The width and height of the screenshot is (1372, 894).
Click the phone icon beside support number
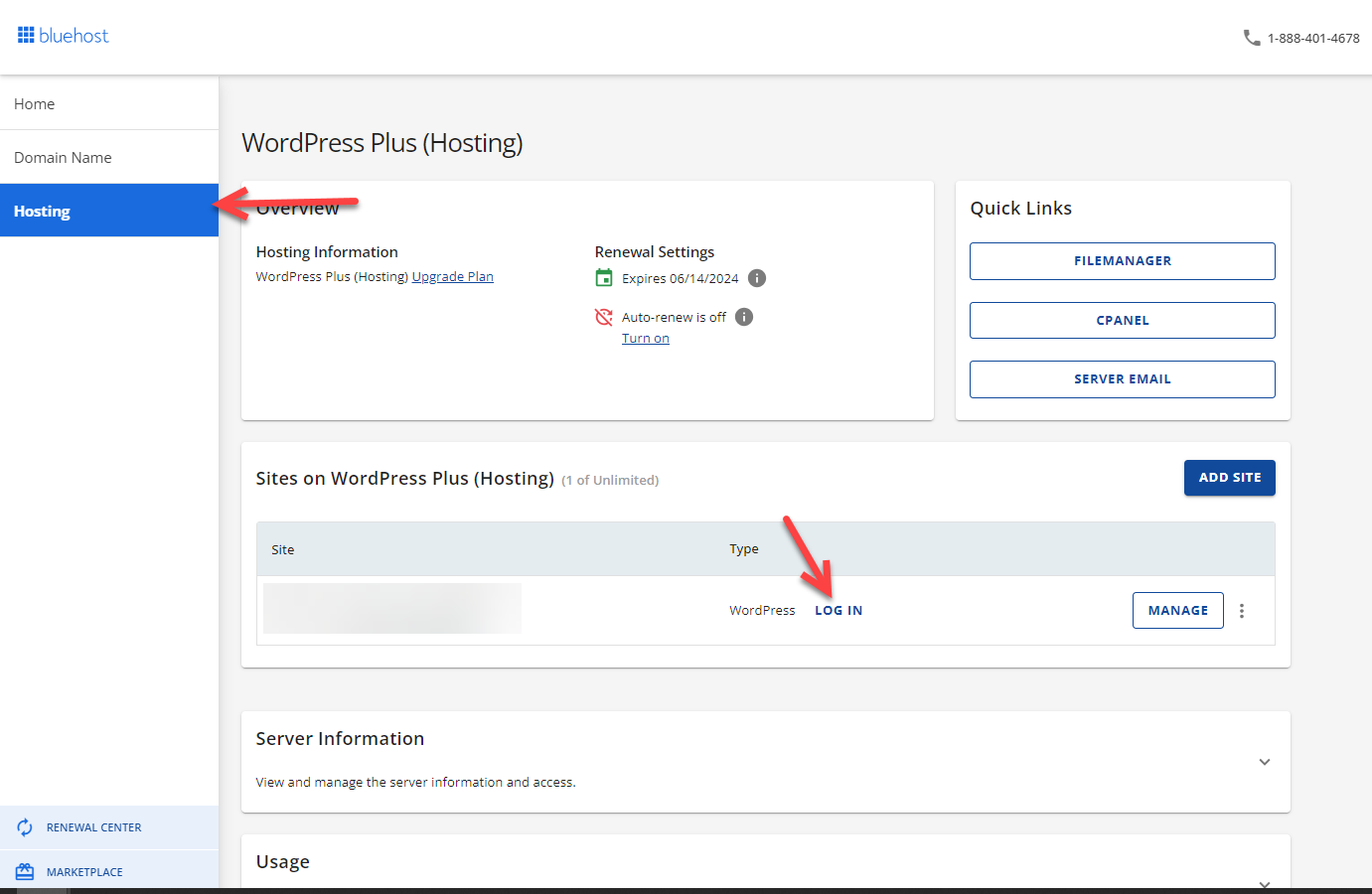click(1252, 38)
